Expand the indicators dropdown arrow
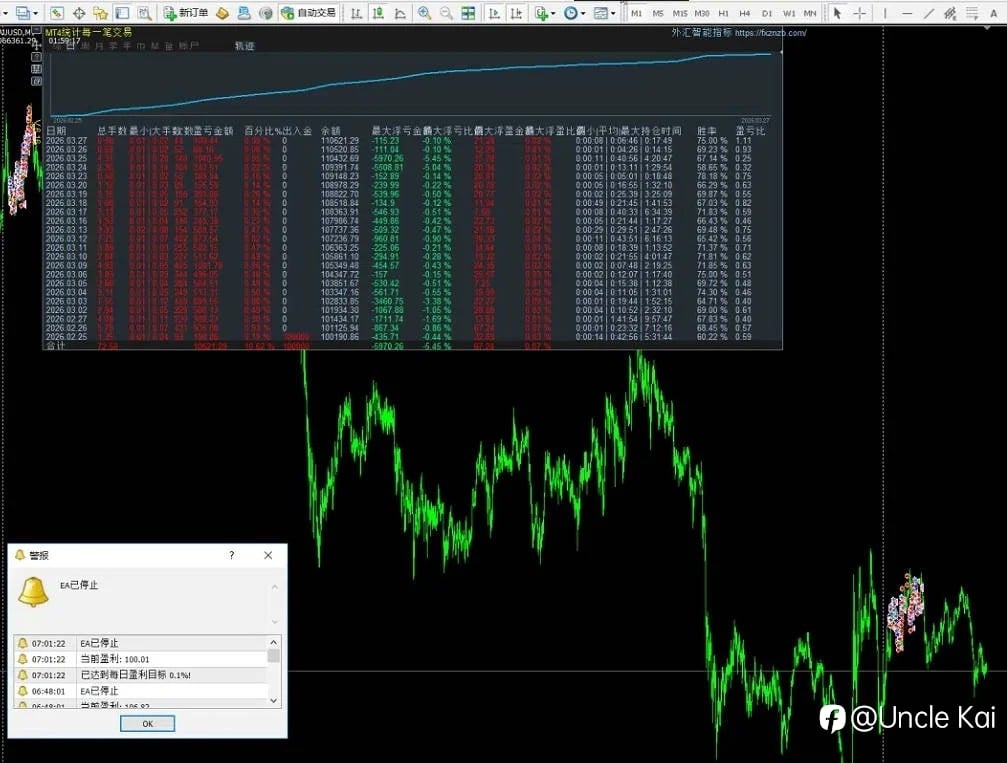 [x=553, y=13]
